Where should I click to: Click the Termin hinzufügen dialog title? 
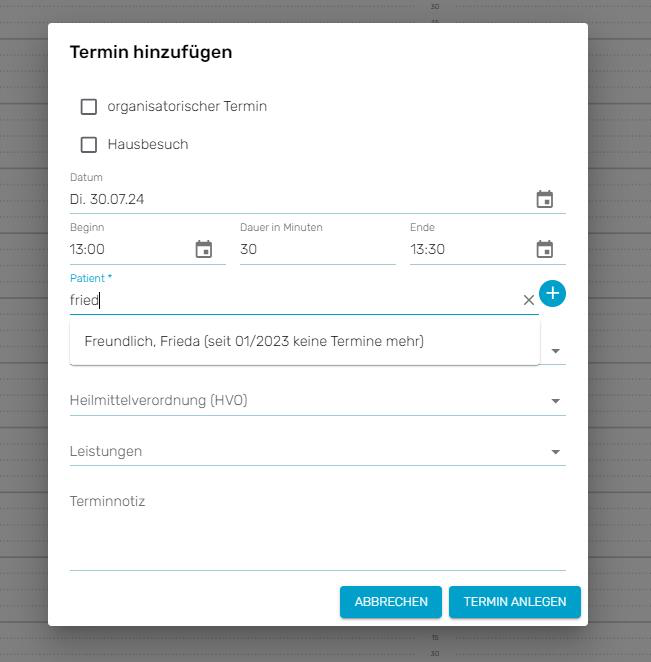151,52
